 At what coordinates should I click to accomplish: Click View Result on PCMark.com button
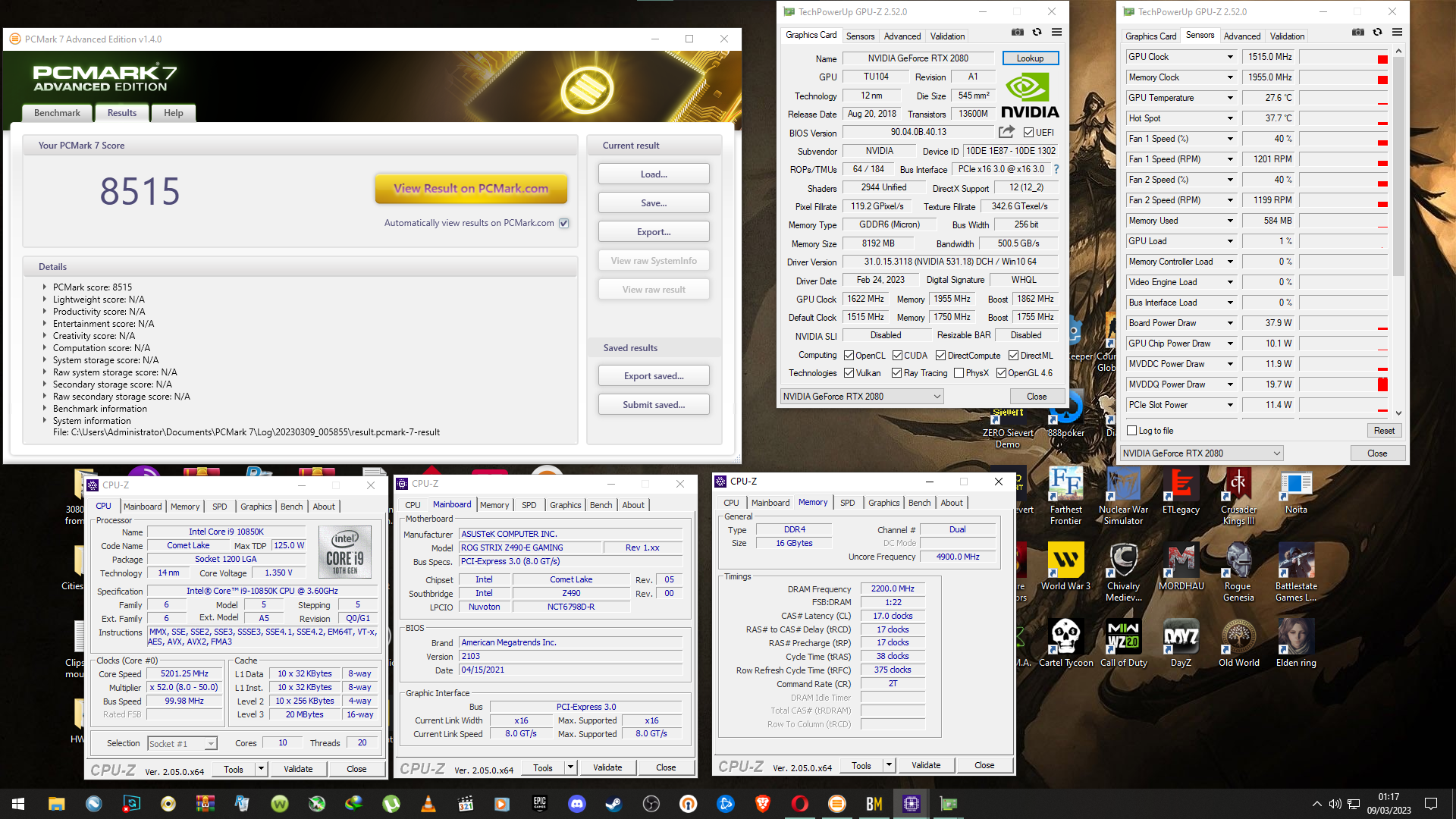pyautogui.click(x=471, y=189)
